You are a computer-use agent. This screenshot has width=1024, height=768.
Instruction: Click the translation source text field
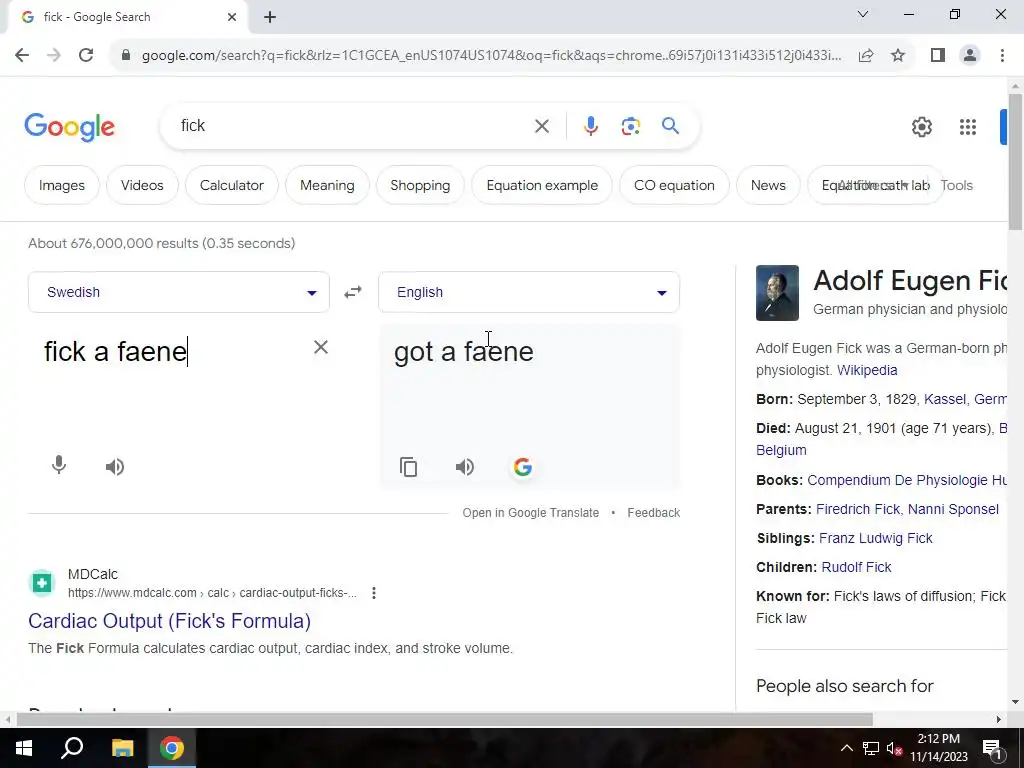tap(170, 351)
